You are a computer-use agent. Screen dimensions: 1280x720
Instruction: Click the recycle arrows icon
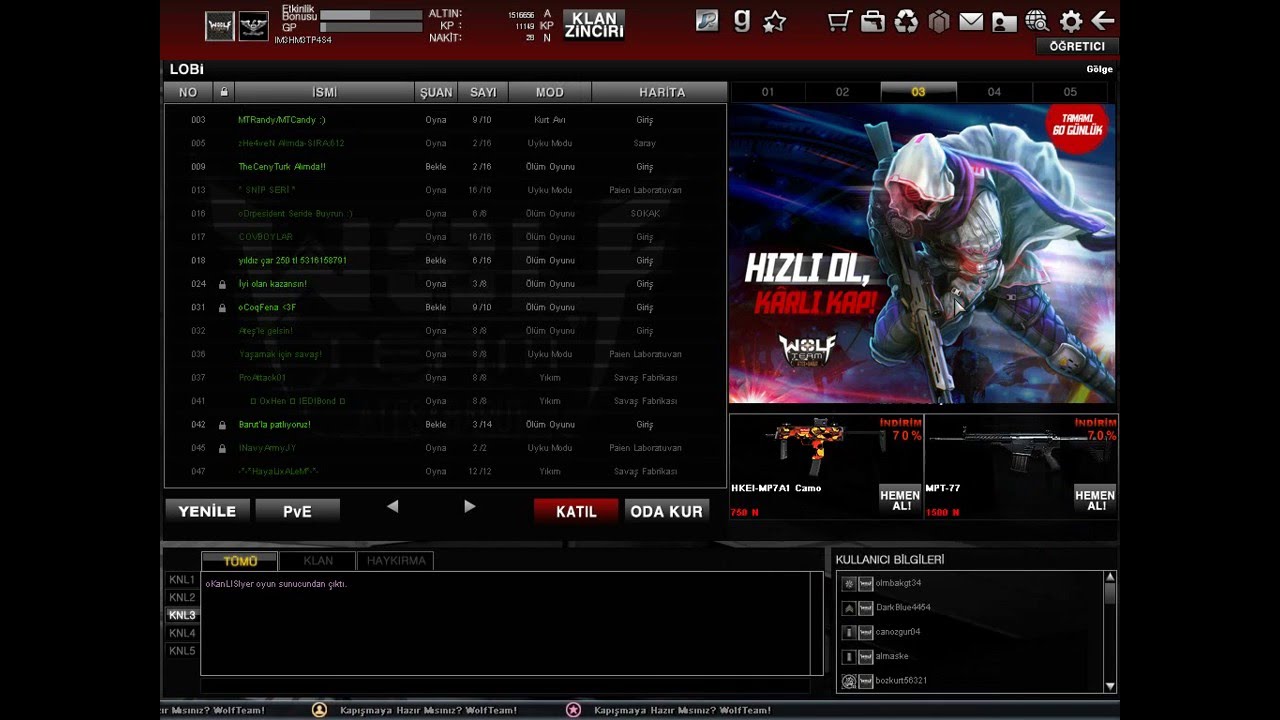coord(906,21)
